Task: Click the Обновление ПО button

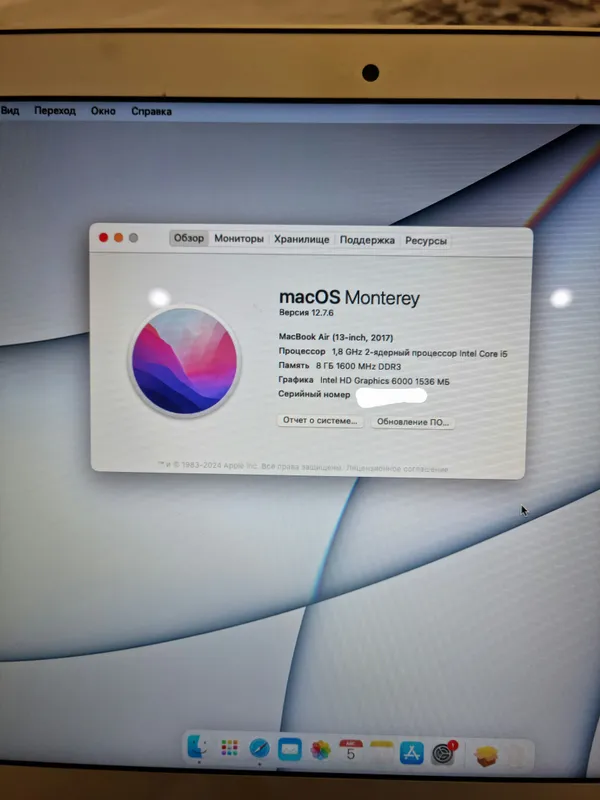Action: click(413, 422)
